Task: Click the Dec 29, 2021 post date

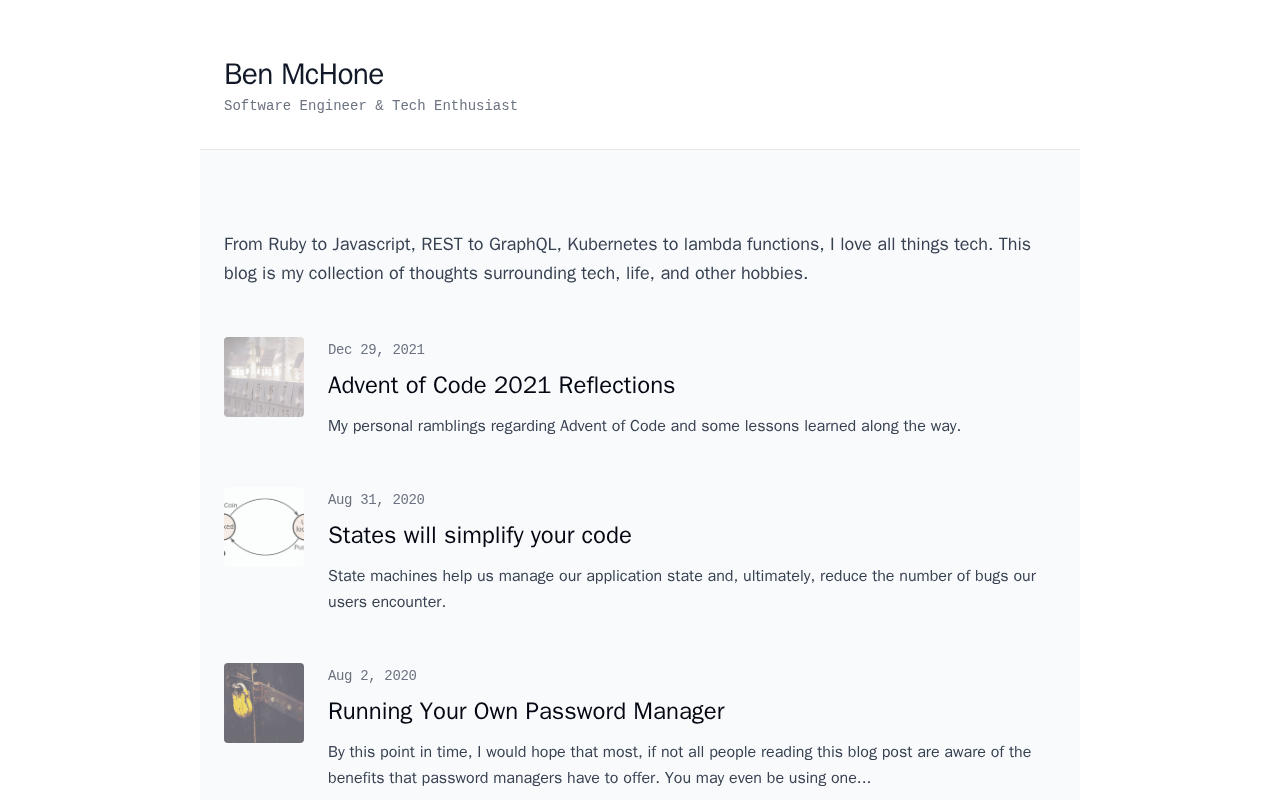Action: [x=376, y=350]
